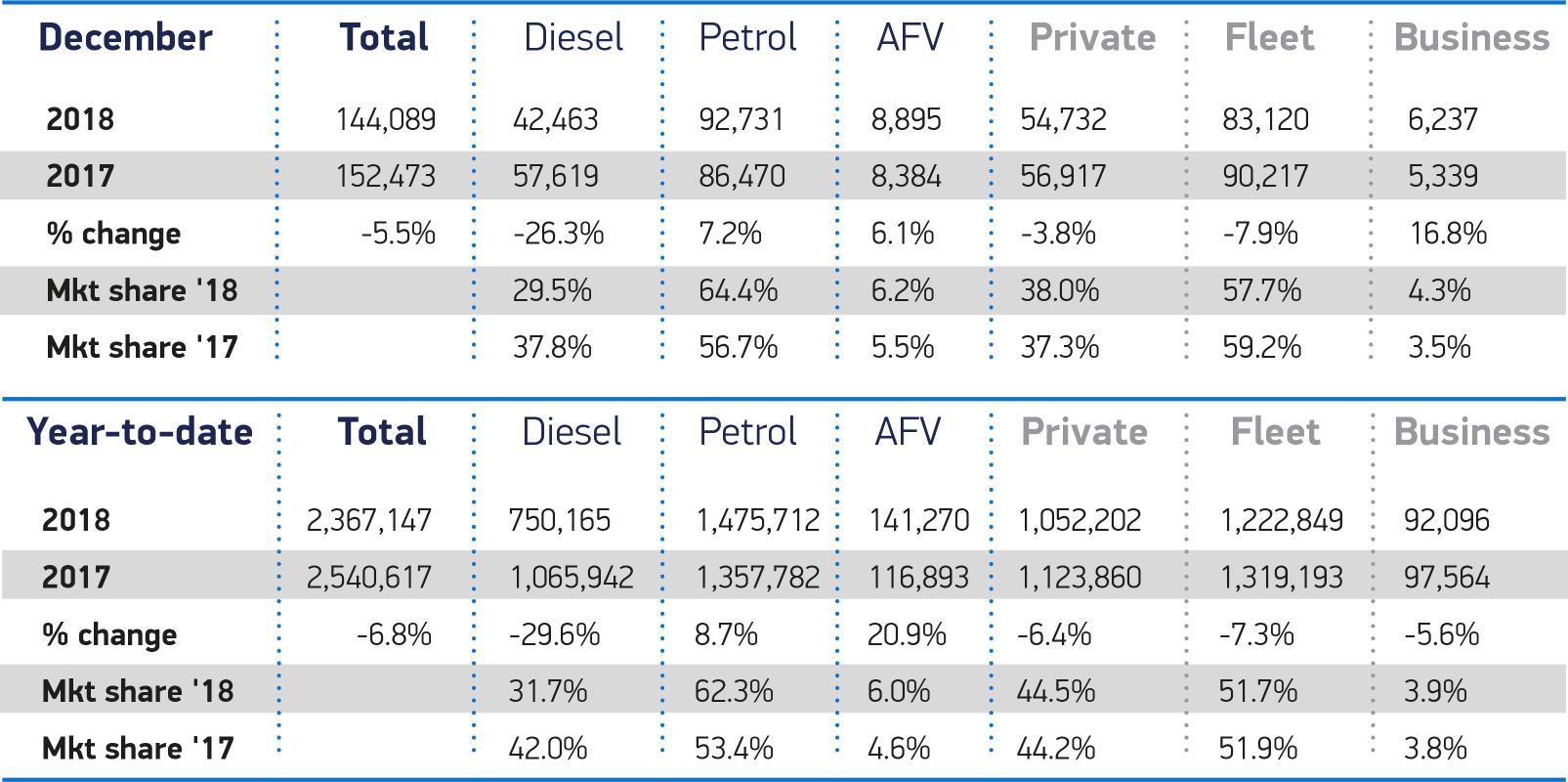Image resolution: width=1568 pixels, height=782 pixels.
Task: Click December fleet figure 83,120
Action: pyautogui.click(x=1265, y=120)
